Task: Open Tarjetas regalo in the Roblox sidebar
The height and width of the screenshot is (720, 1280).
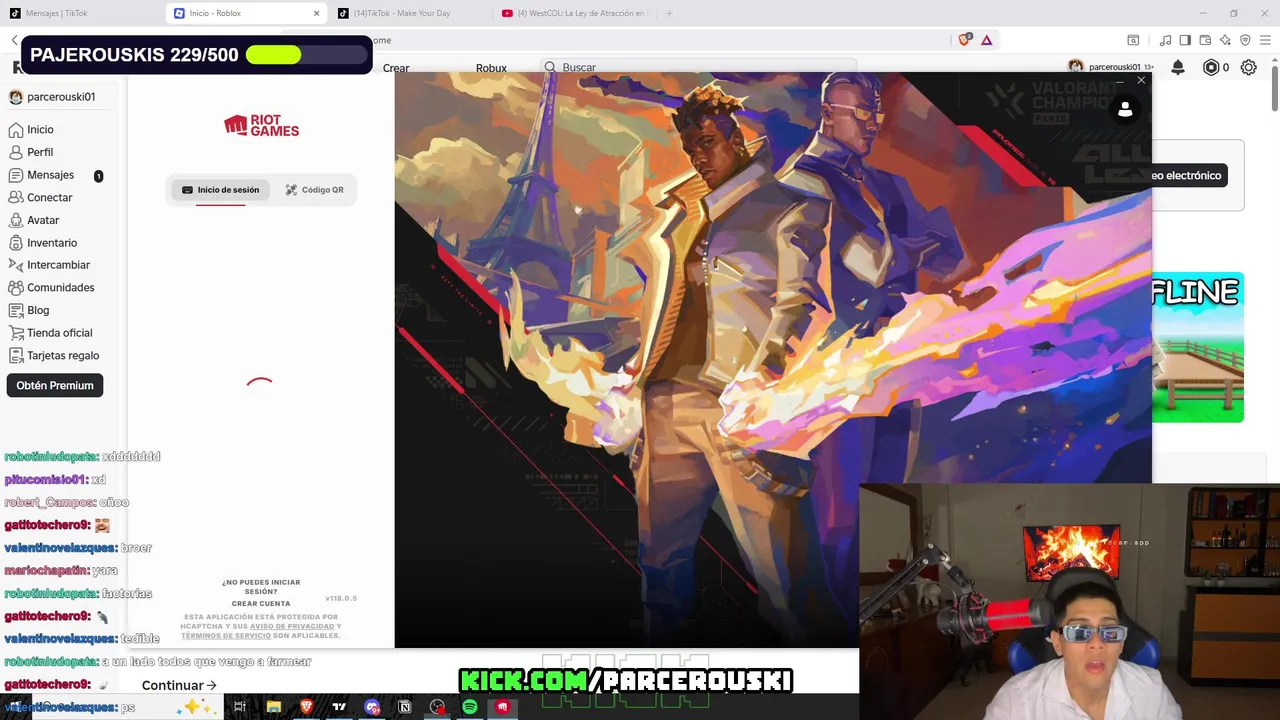Action: coord(53,356)
